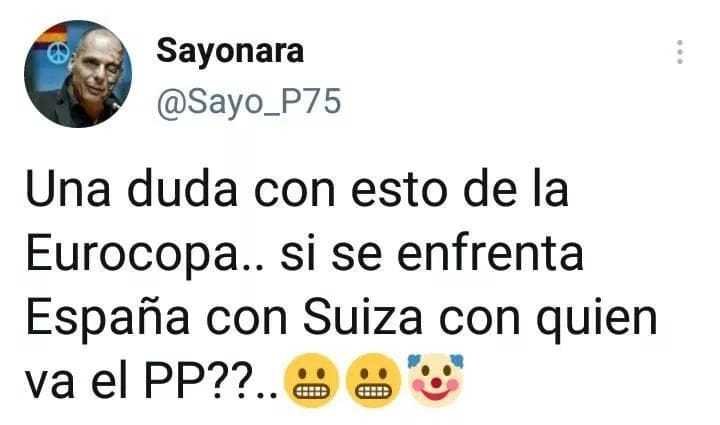Click the word duda in the tweet
720x425 pixels.
click(x=182, y=190)
